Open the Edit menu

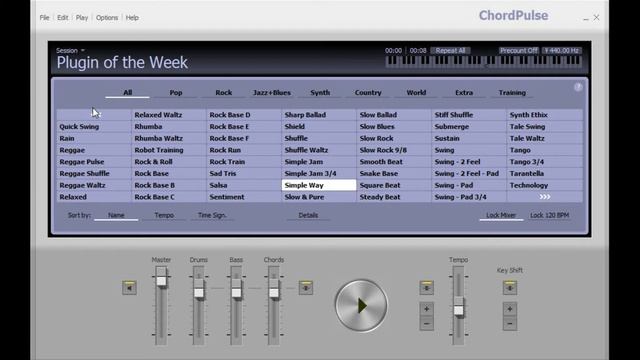(62, 18)
